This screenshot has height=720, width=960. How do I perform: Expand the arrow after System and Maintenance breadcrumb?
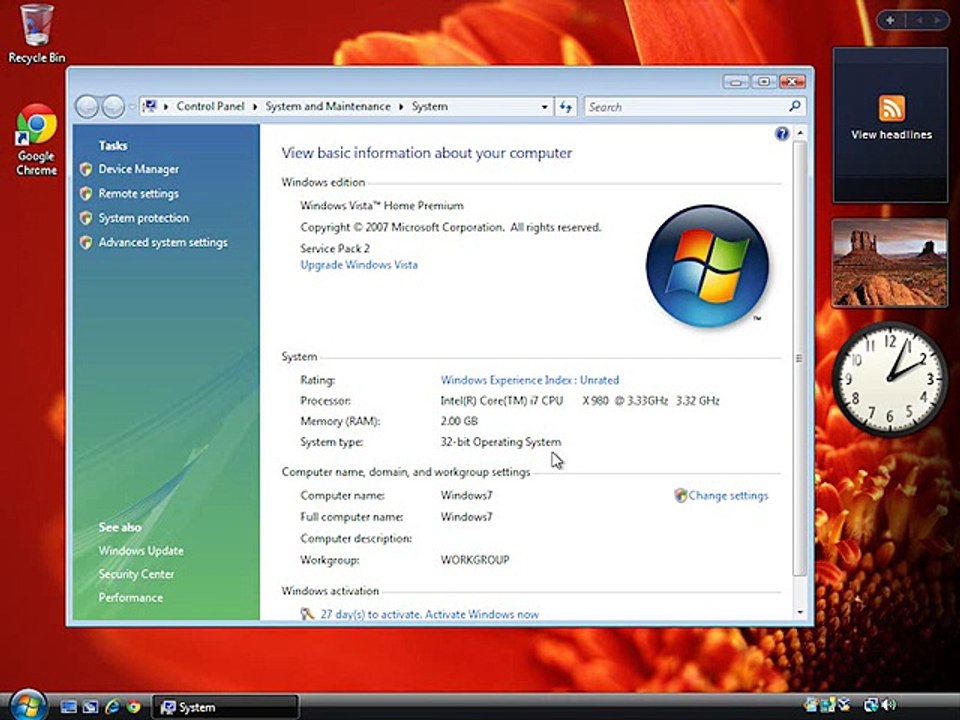(x=401, y=107)
